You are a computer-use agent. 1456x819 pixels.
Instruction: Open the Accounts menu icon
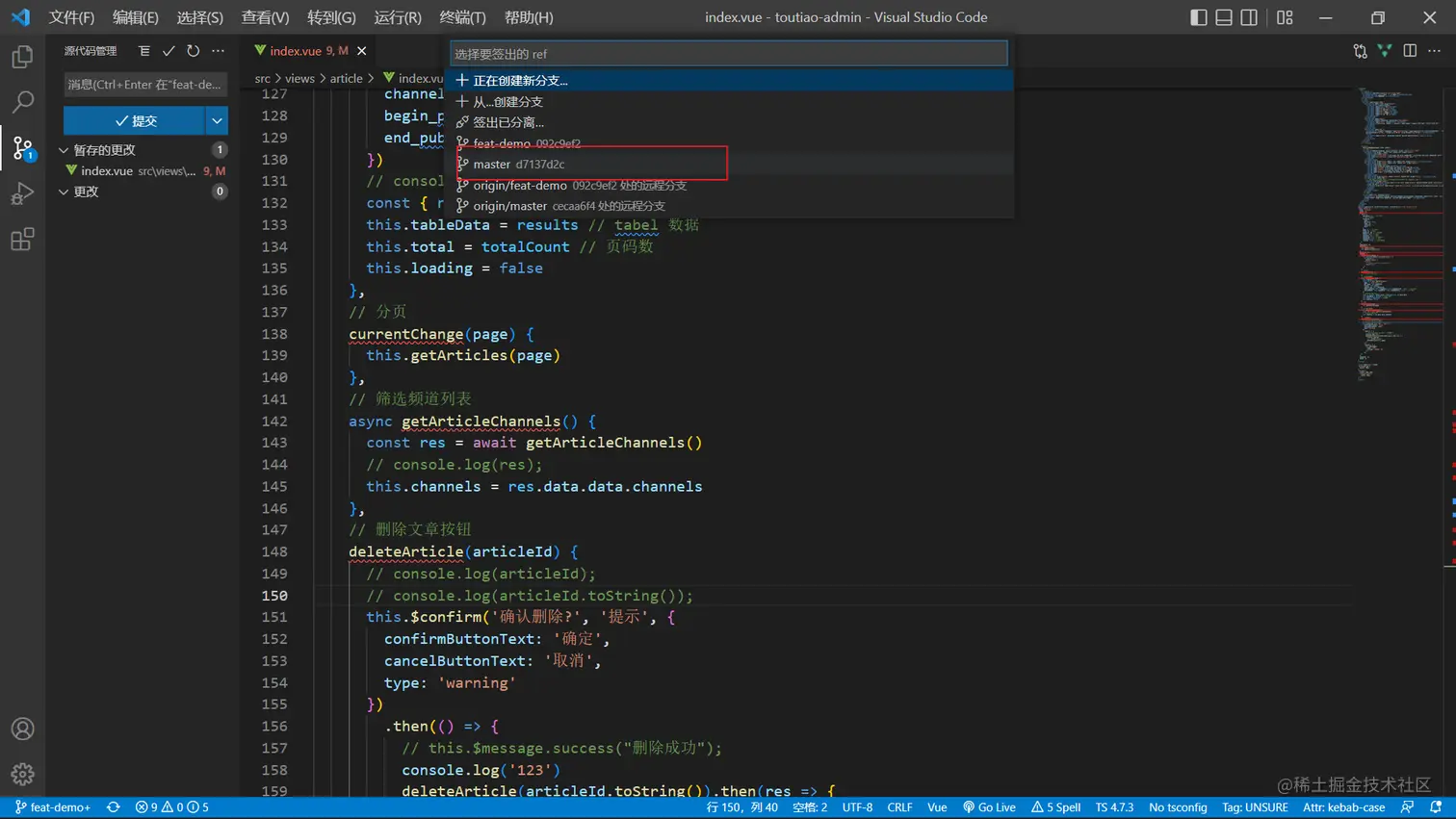[22, 729]
